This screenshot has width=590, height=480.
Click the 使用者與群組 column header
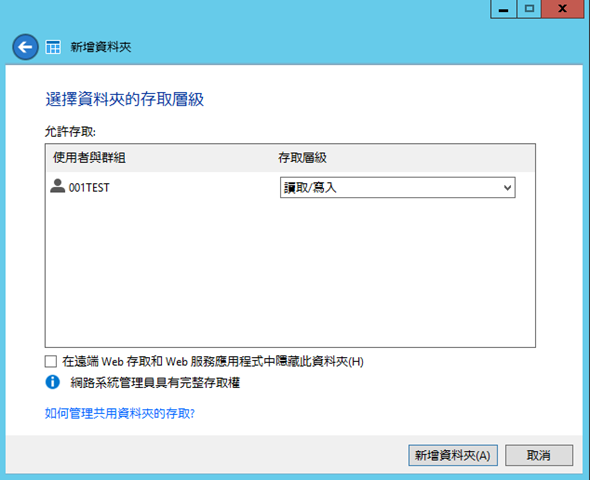pos(89,158)
